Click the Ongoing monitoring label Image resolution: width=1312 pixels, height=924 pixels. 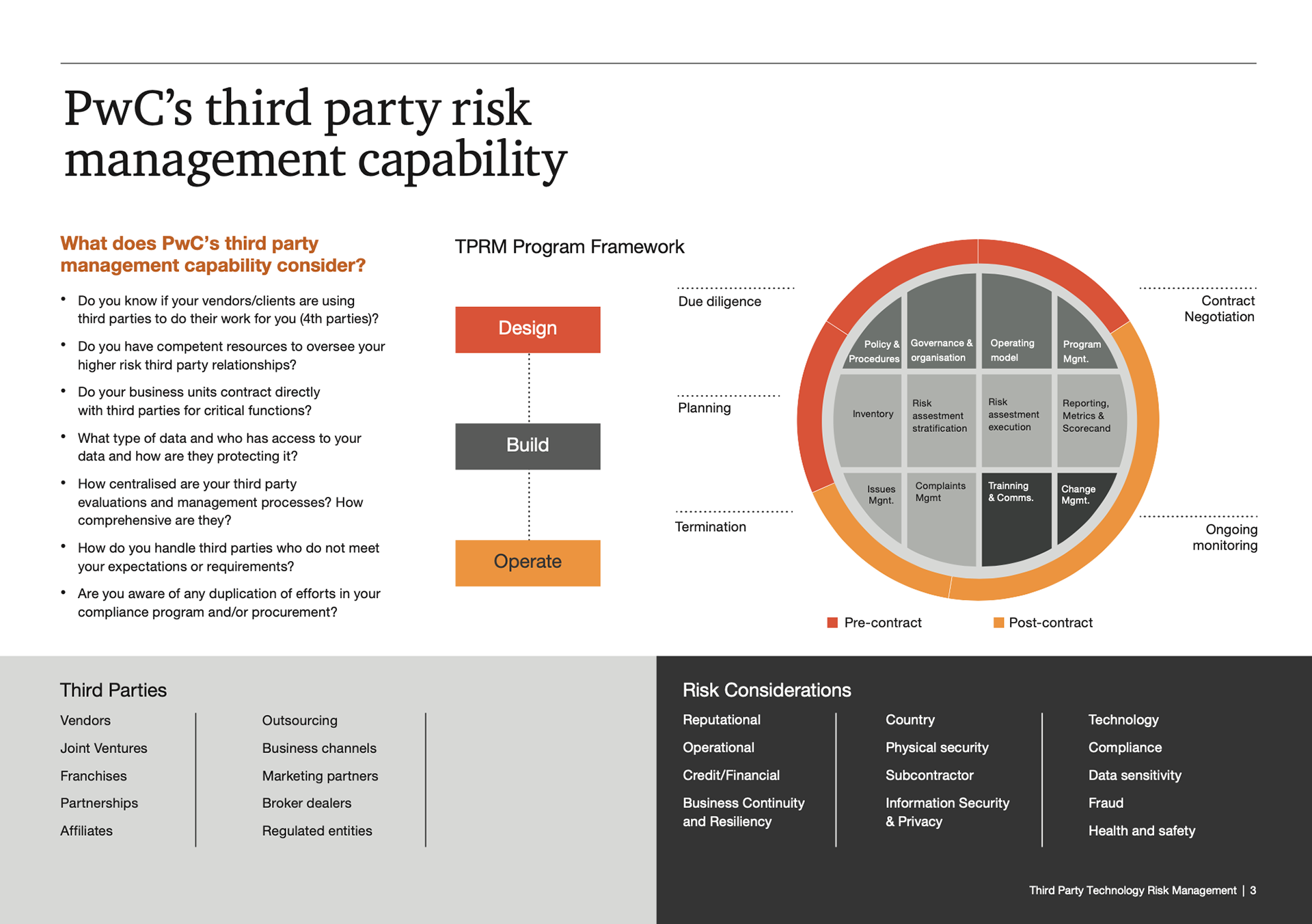pos(1226,537)
